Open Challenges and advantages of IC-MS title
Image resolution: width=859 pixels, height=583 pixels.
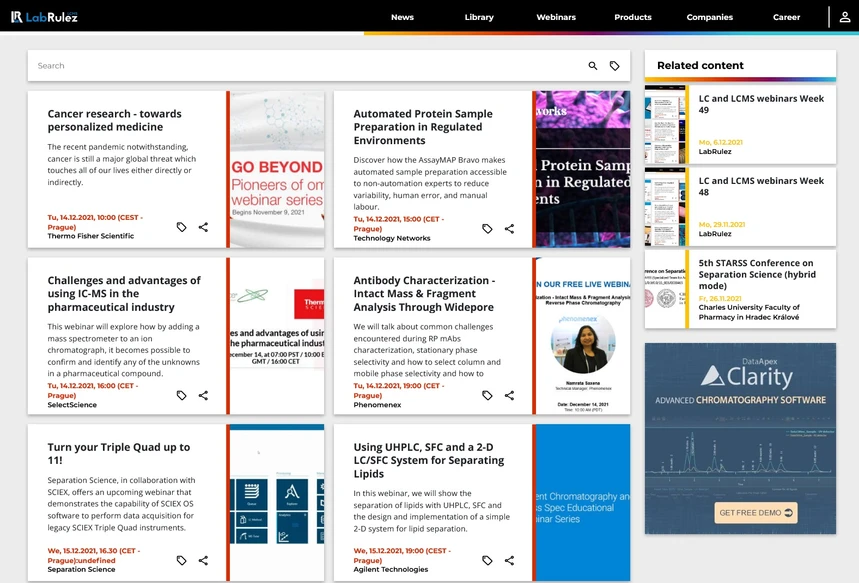(124, 294)
